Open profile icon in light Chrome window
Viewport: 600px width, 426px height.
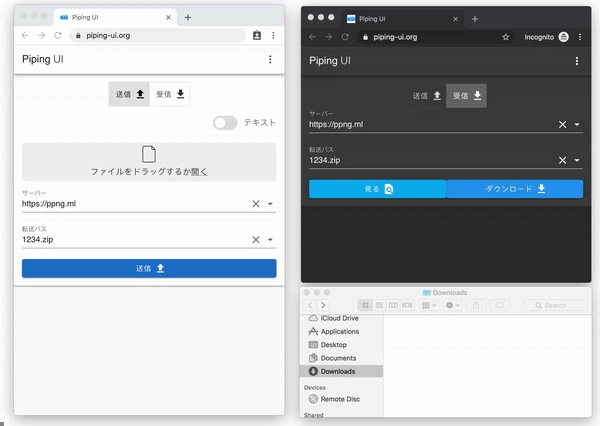[257, 36]
